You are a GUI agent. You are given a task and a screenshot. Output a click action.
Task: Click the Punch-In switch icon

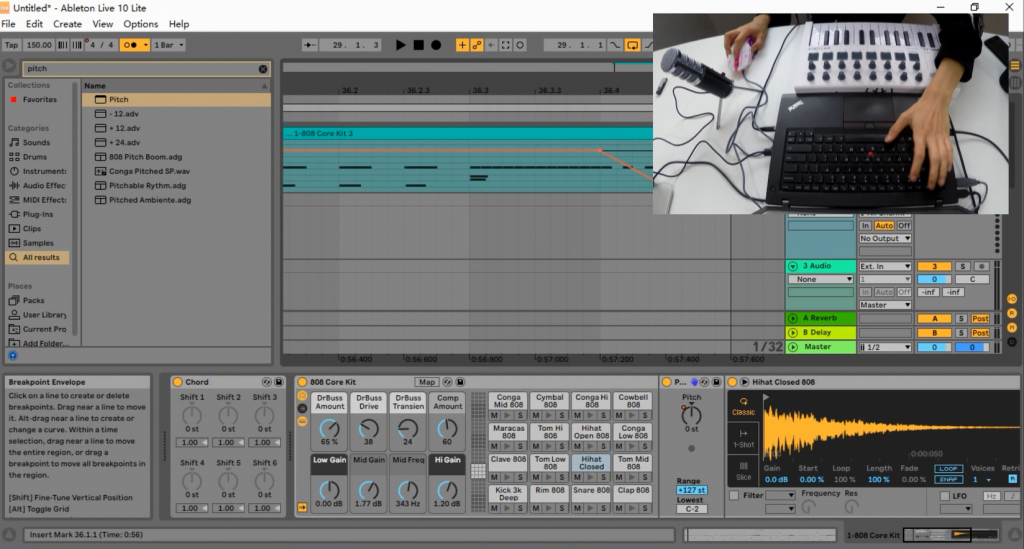[x=615, y=45]
